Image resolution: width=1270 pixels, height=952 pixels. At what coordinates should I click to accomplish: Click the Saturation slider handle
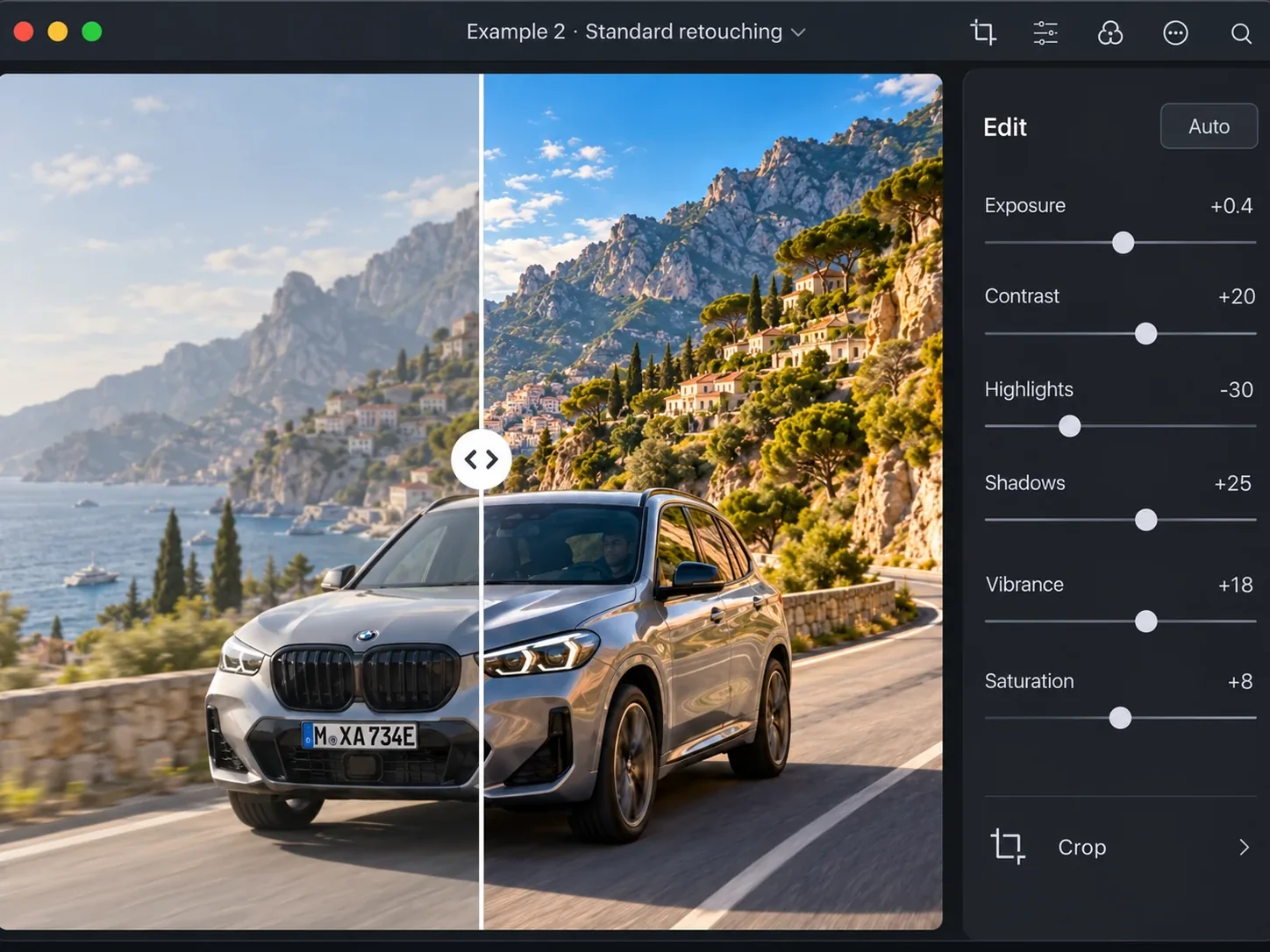click(x=1120, y=718)
